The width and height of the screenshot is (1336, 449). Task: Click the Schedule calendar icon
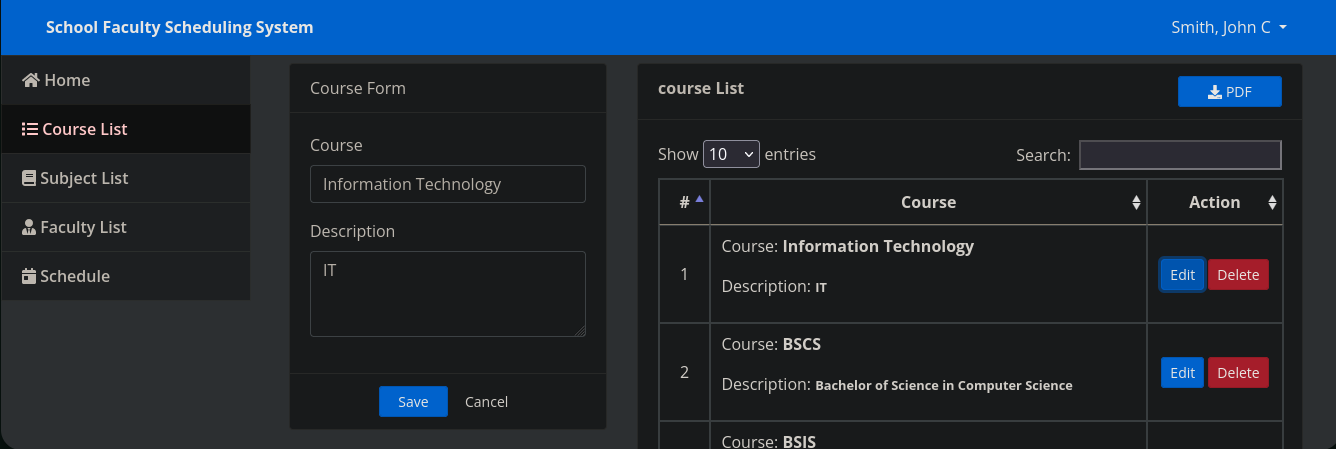click(29, 276)
